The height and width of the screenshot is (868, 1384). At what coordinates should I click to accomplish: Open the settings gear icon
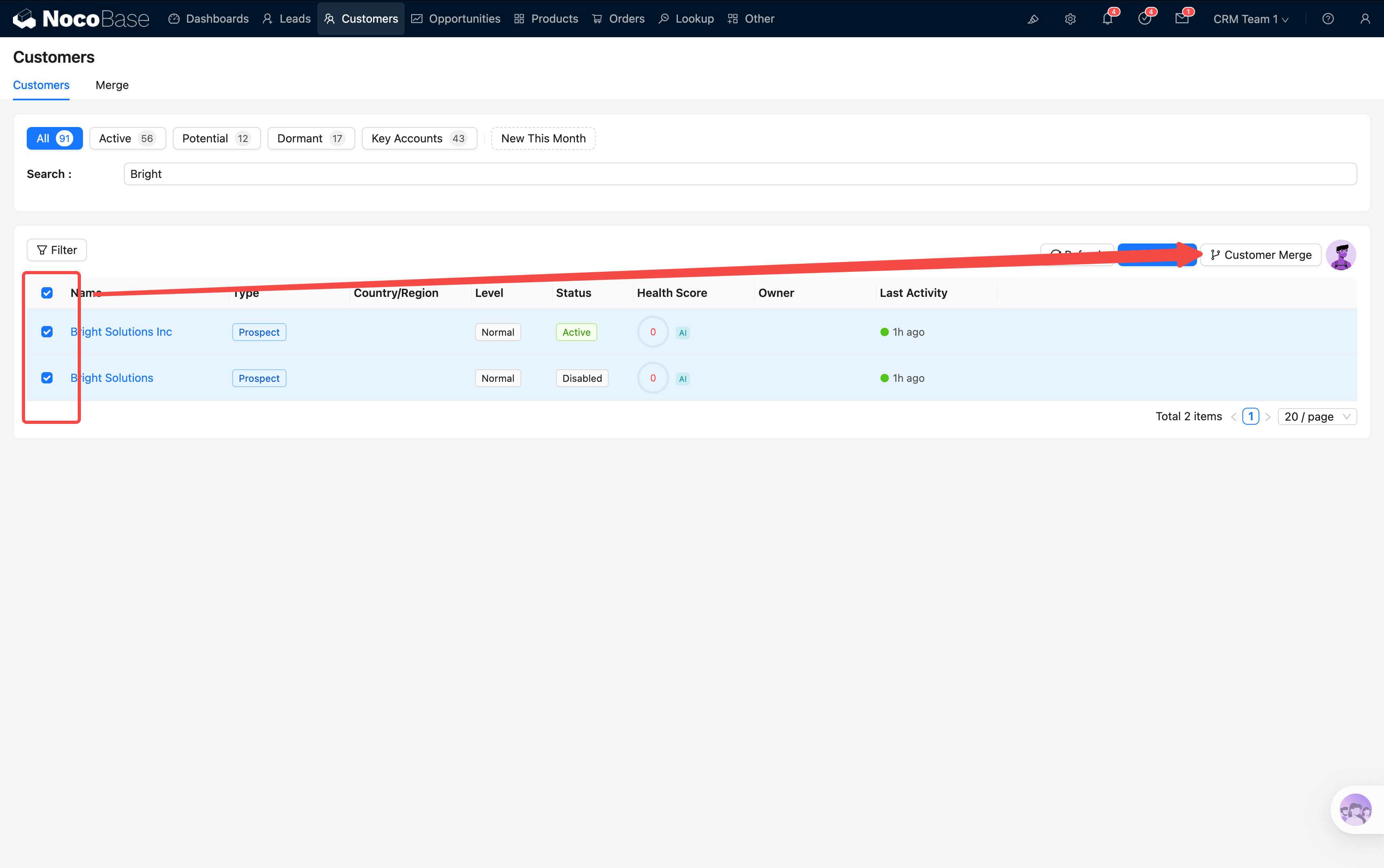click(1070, 19)
